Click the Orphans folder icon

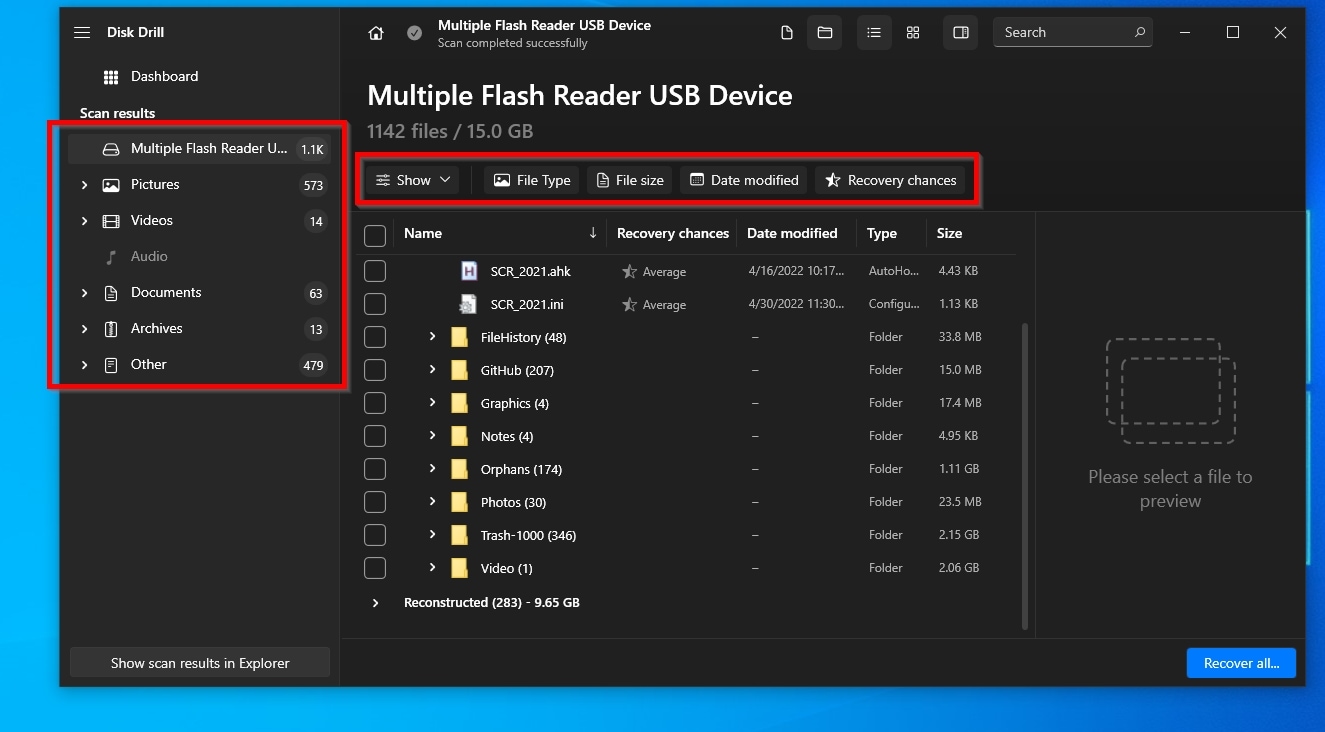(459, 469)
